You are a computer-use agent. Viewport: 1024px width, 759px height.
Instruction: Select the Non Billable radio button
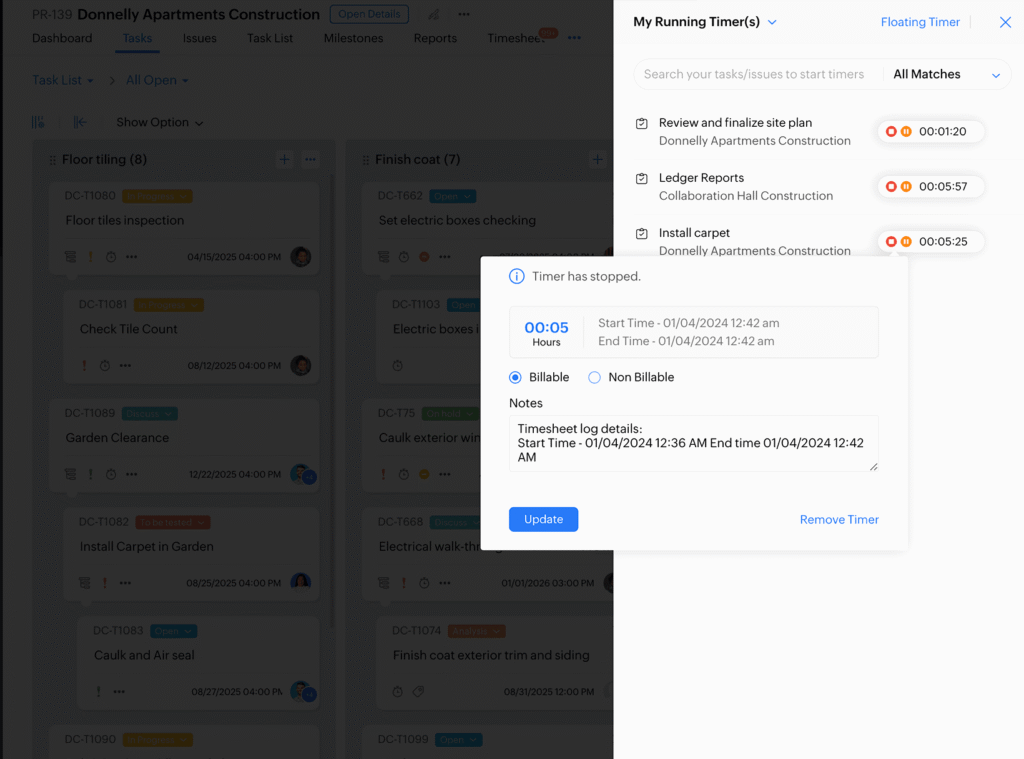(592, 377)
